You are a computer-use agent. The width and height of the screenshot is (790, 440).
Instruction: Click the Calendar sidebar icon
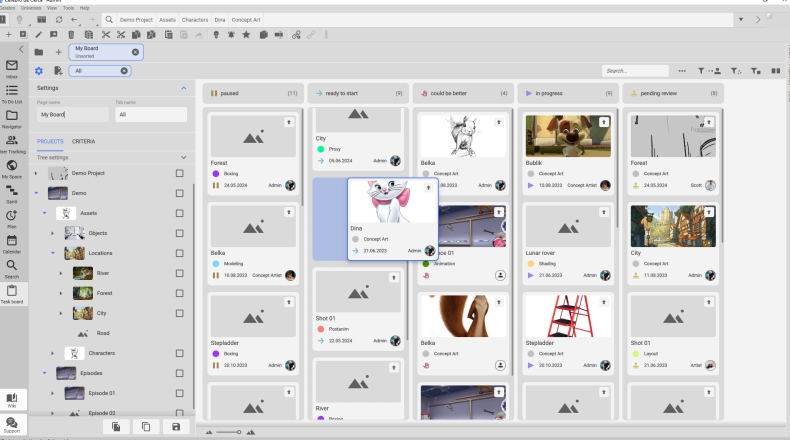(x=12, y=243)
